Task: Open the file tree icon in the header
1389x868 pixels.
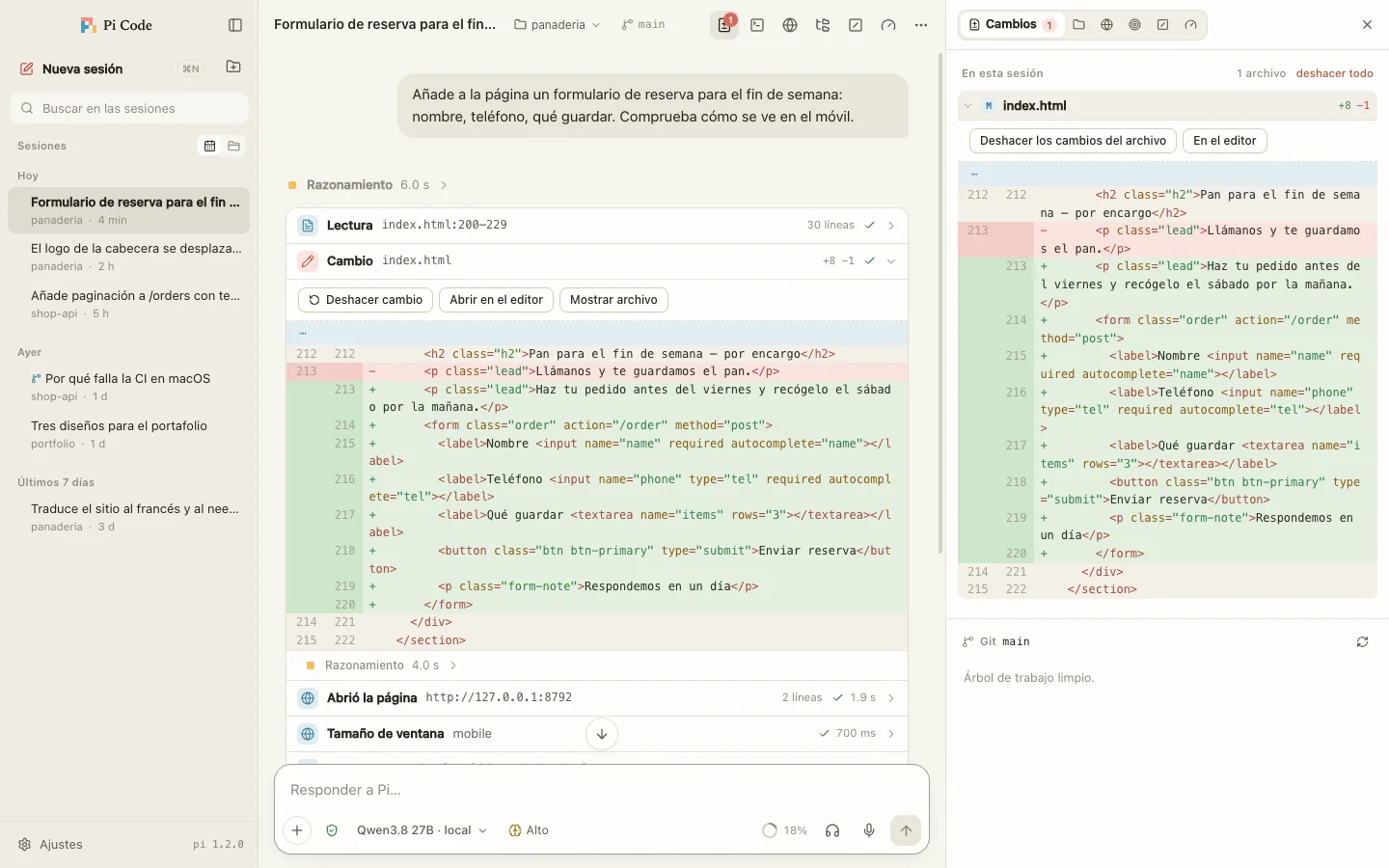Action: click(x=823, y=25)
